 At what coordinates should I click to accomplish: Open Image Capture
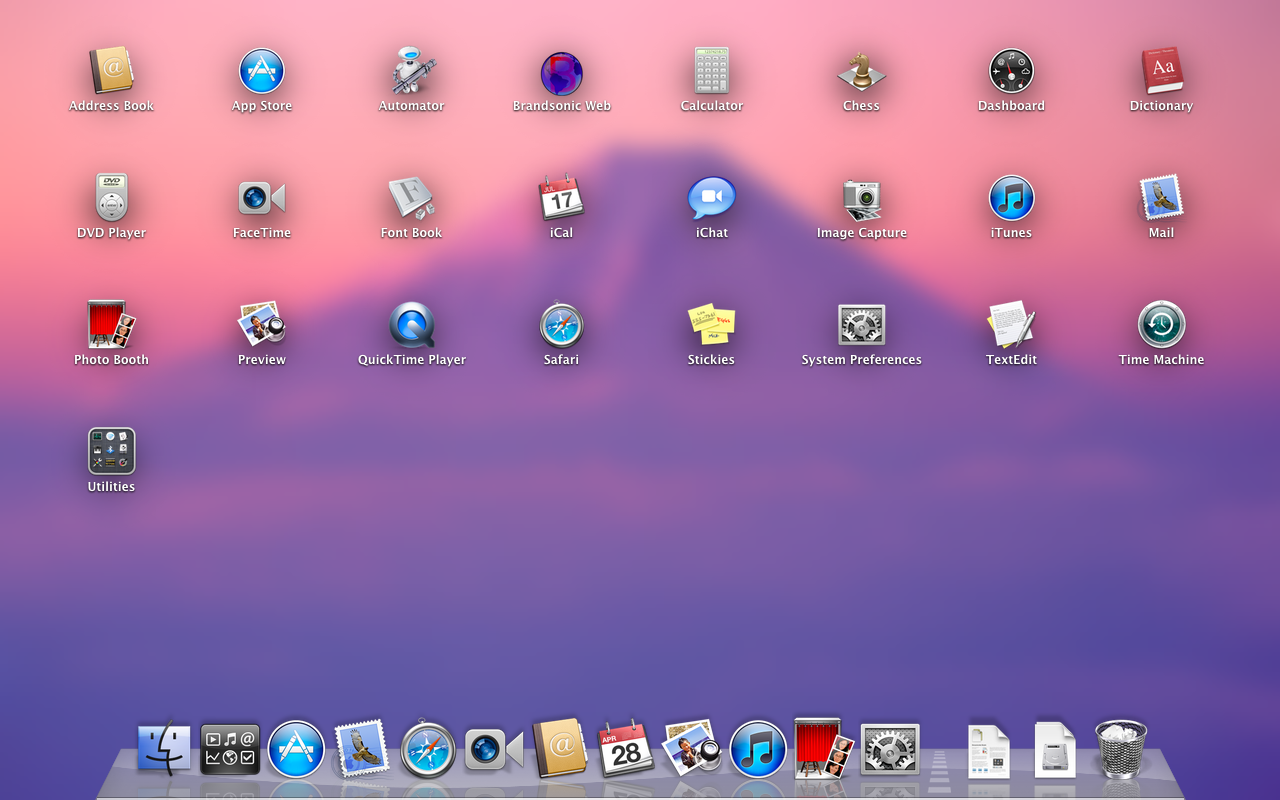coord(861,200)
